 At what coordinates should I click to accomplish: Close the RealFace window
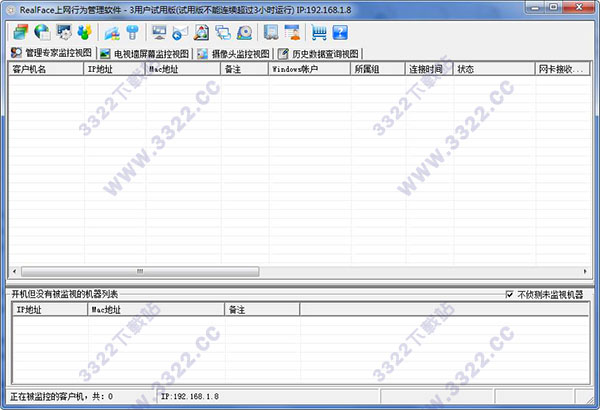point(578,7)
